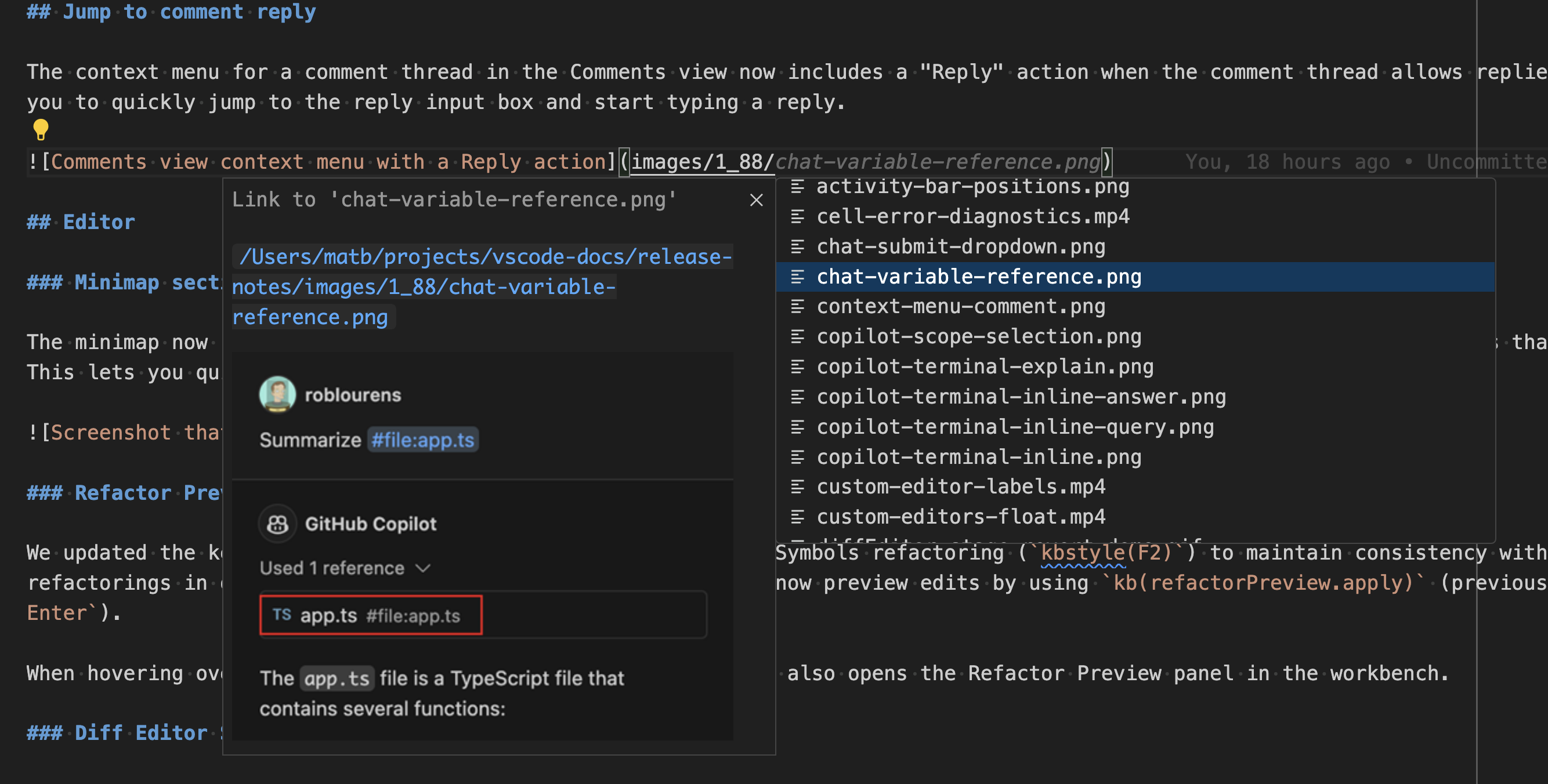Click the file icon for copilot-terminal-explain.png
This screenshot has width=1548, height=784.
797,366
